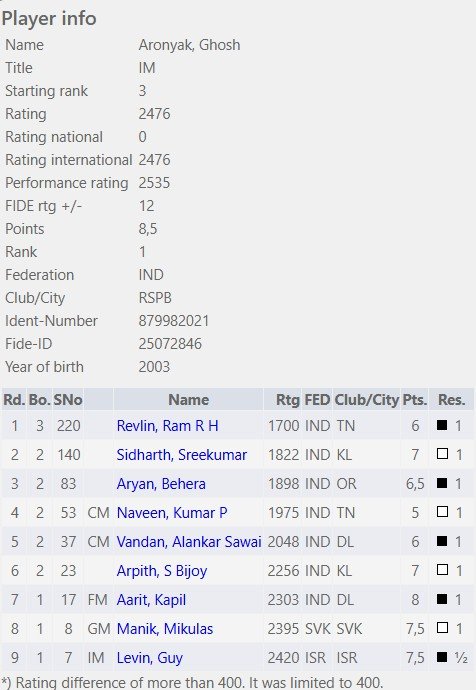Click black piece icon in round 5 row
476x690 pixels.
[442, 541]
